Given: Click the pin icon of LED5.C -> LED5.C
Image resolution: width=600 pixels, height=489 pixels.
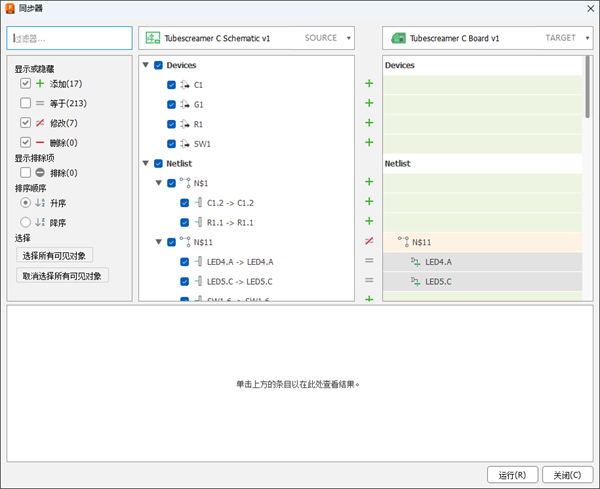Looking at the screenshot, I should [198, 281].
